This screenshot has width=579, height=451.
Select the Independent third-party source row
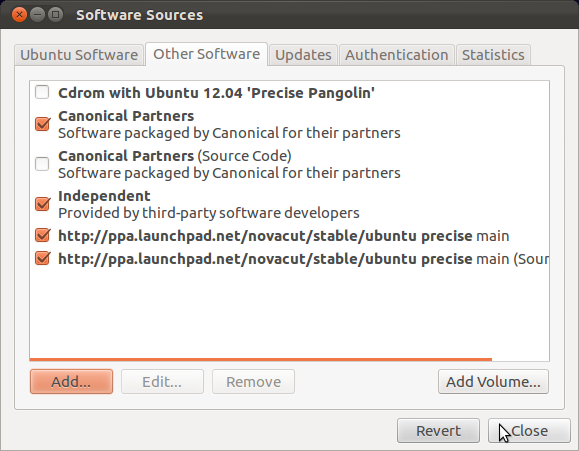(290, 204)
